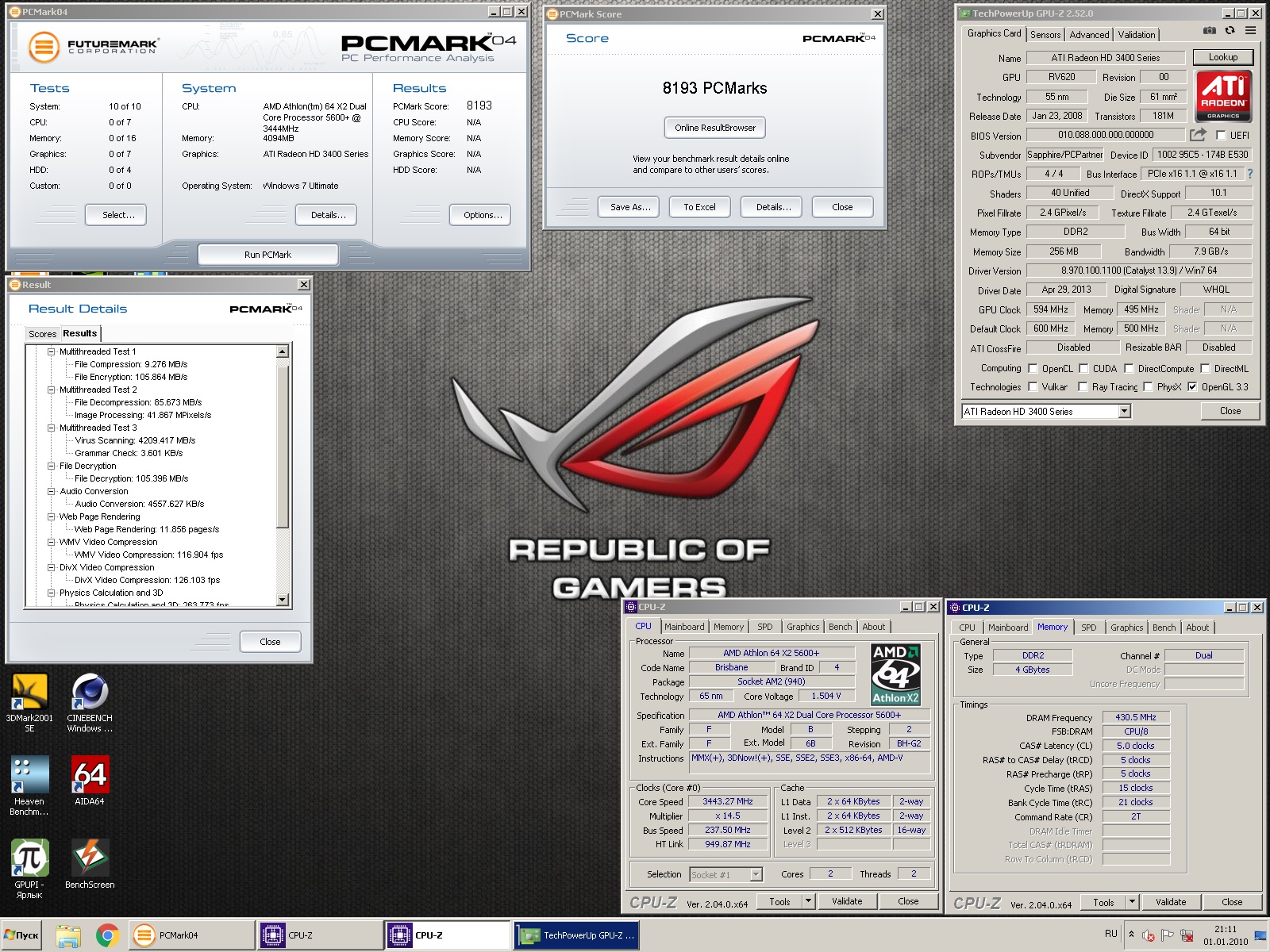The width and height of the screenshot is (1270, 952).
Task: Switch to the Advanced tab in GPU-Z
Action: 1089,35
